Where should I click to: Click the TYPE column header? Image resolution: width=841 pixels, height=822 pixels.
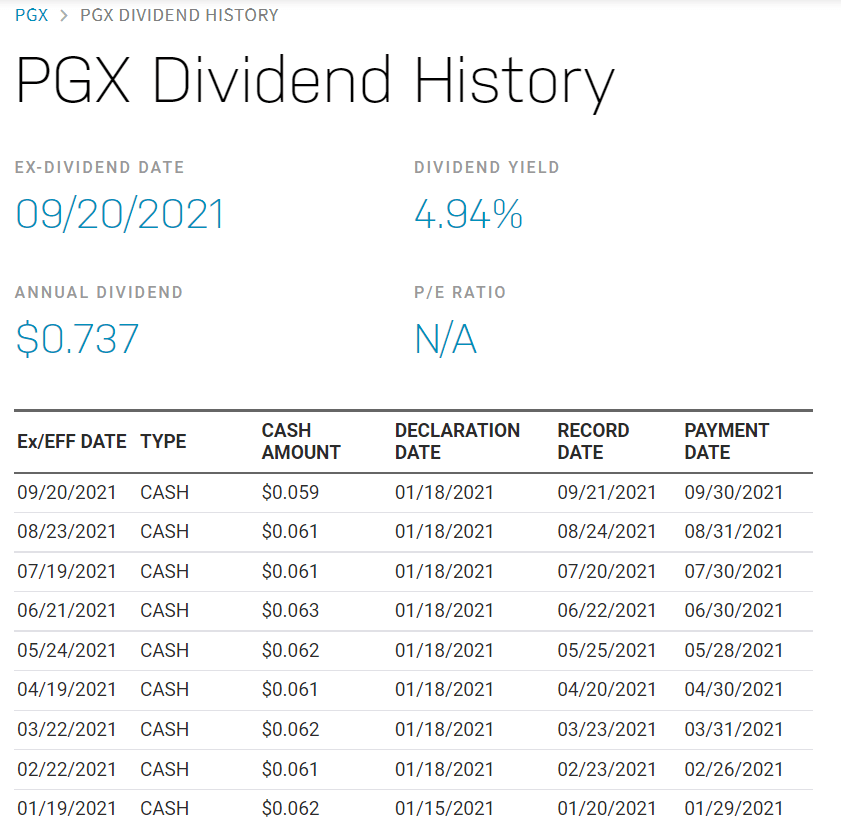tap(163, 441)
